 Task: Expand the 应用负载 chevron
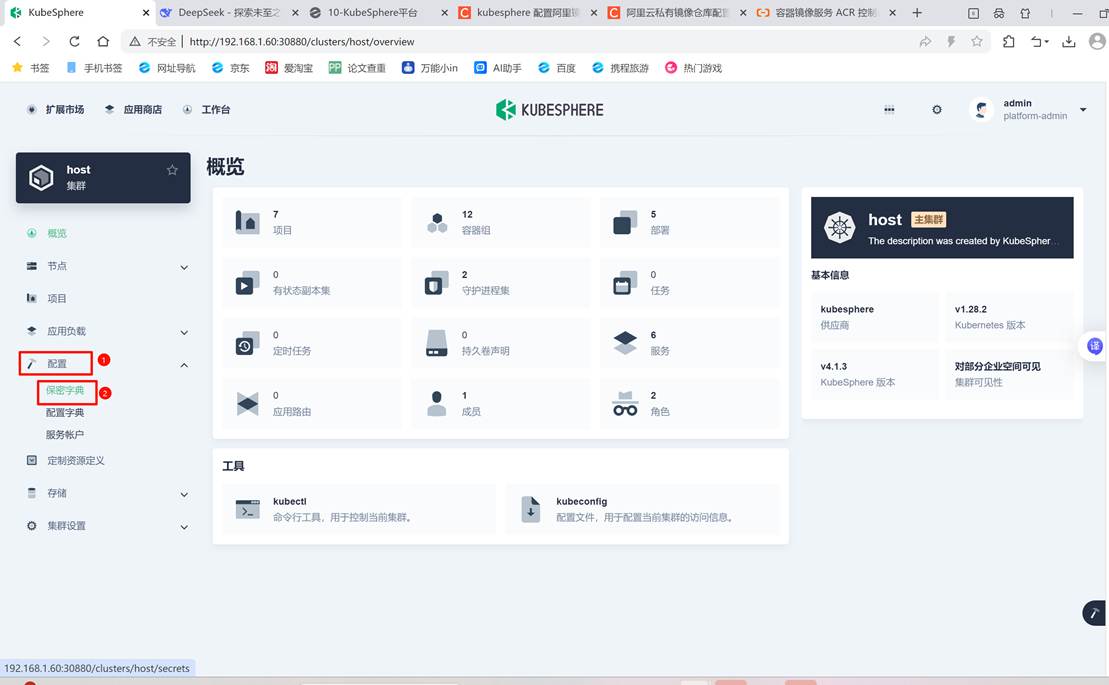coord(184,332)
